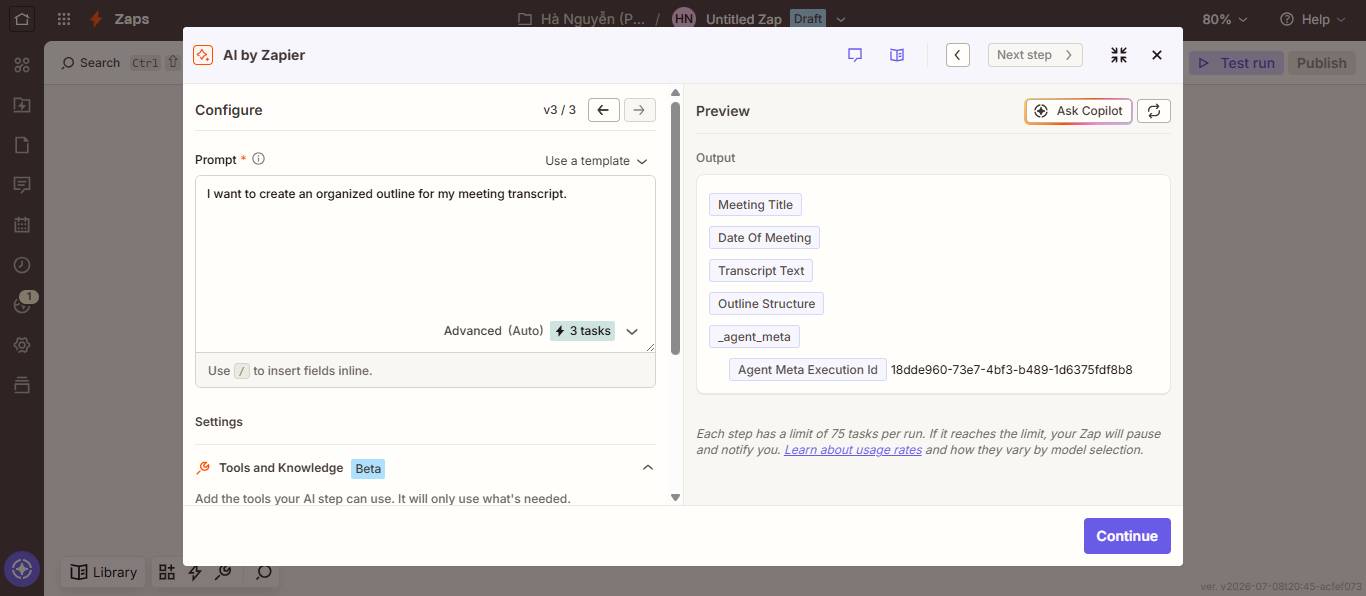The image size is (1366, 596).
Task: Open the documentation book icon in dialog header
Action: pos(897,55)
